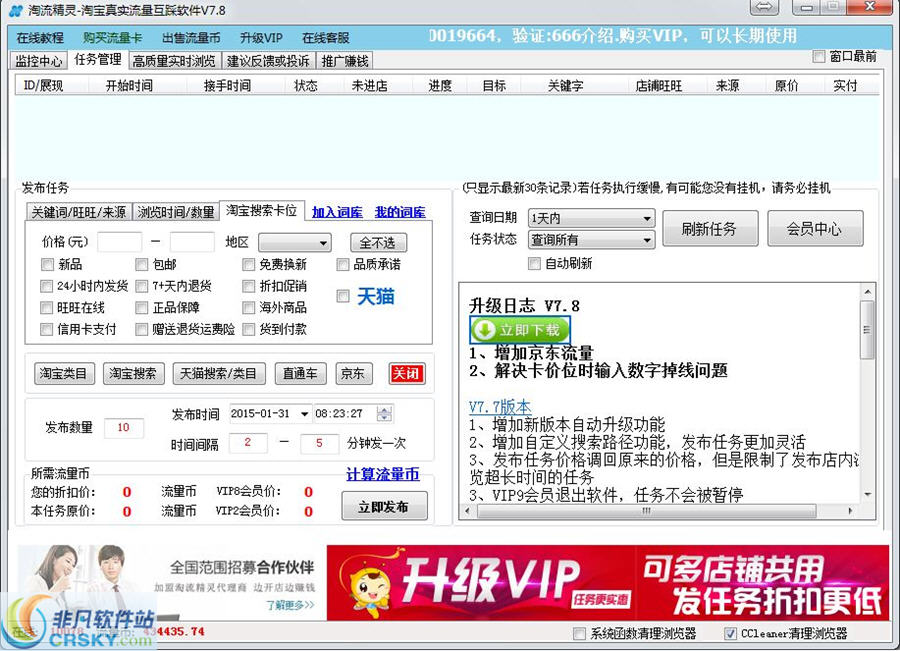Click the maximum 时间间隔 field
Image resolution: width=900 pixels, height=651 pixels.
(319, 443)
